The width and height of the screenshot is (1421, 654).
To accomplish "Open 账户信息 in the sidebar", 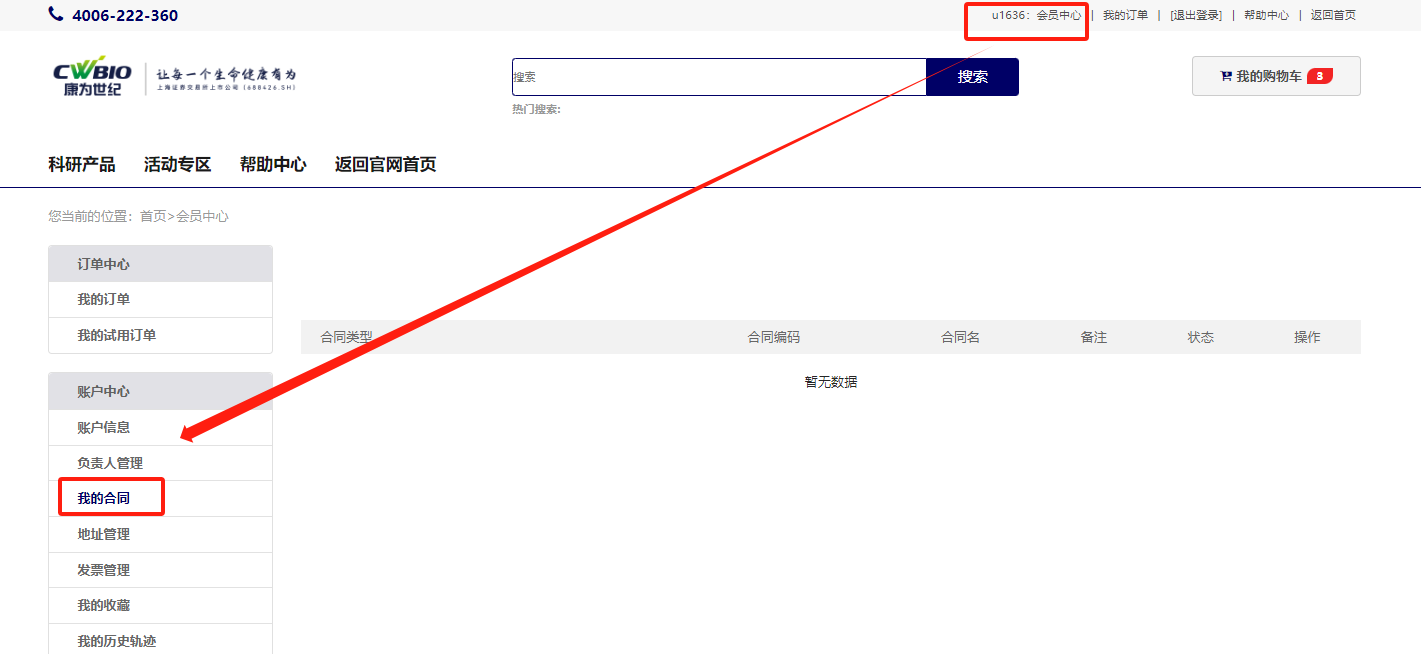I will (x=104, y=427).
